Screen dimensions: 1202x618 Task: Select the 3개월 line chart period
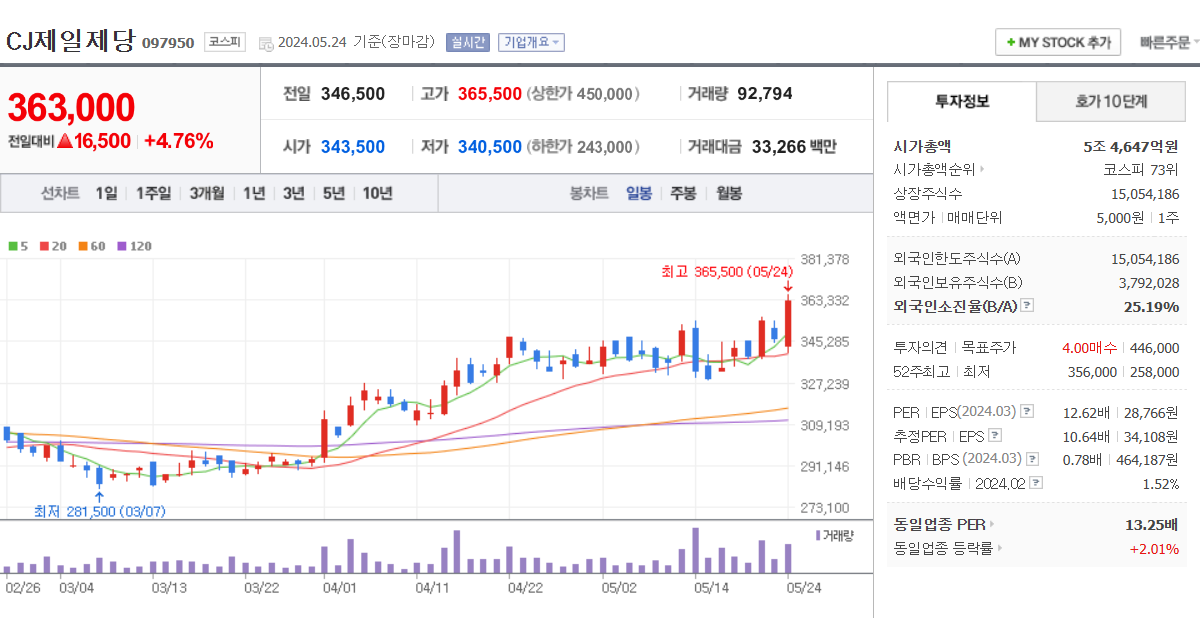point(208,193)
